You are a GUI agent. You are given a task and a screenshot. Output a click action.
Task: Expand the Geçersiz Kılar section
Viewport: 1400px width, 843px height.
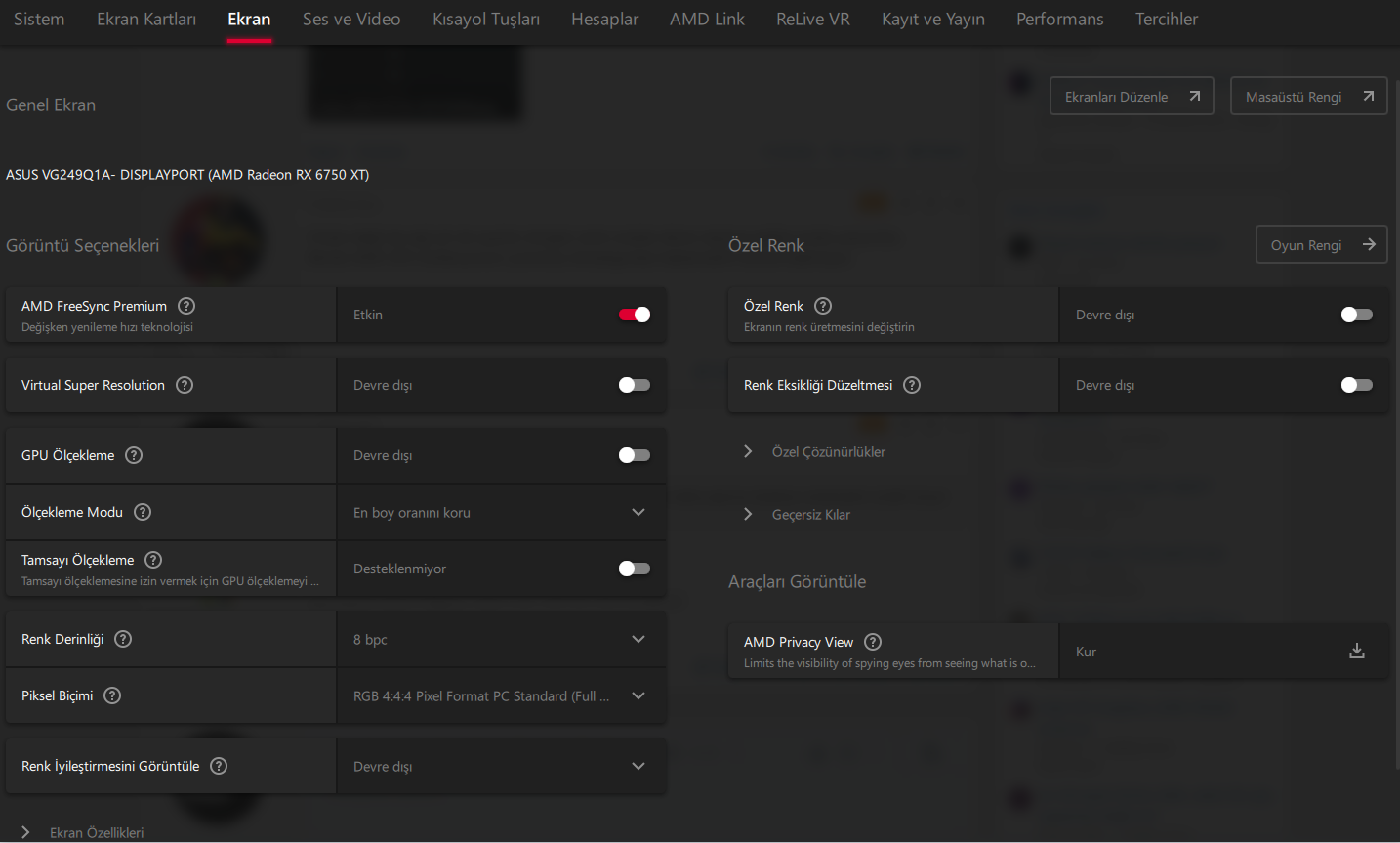[x=797, y=514]
